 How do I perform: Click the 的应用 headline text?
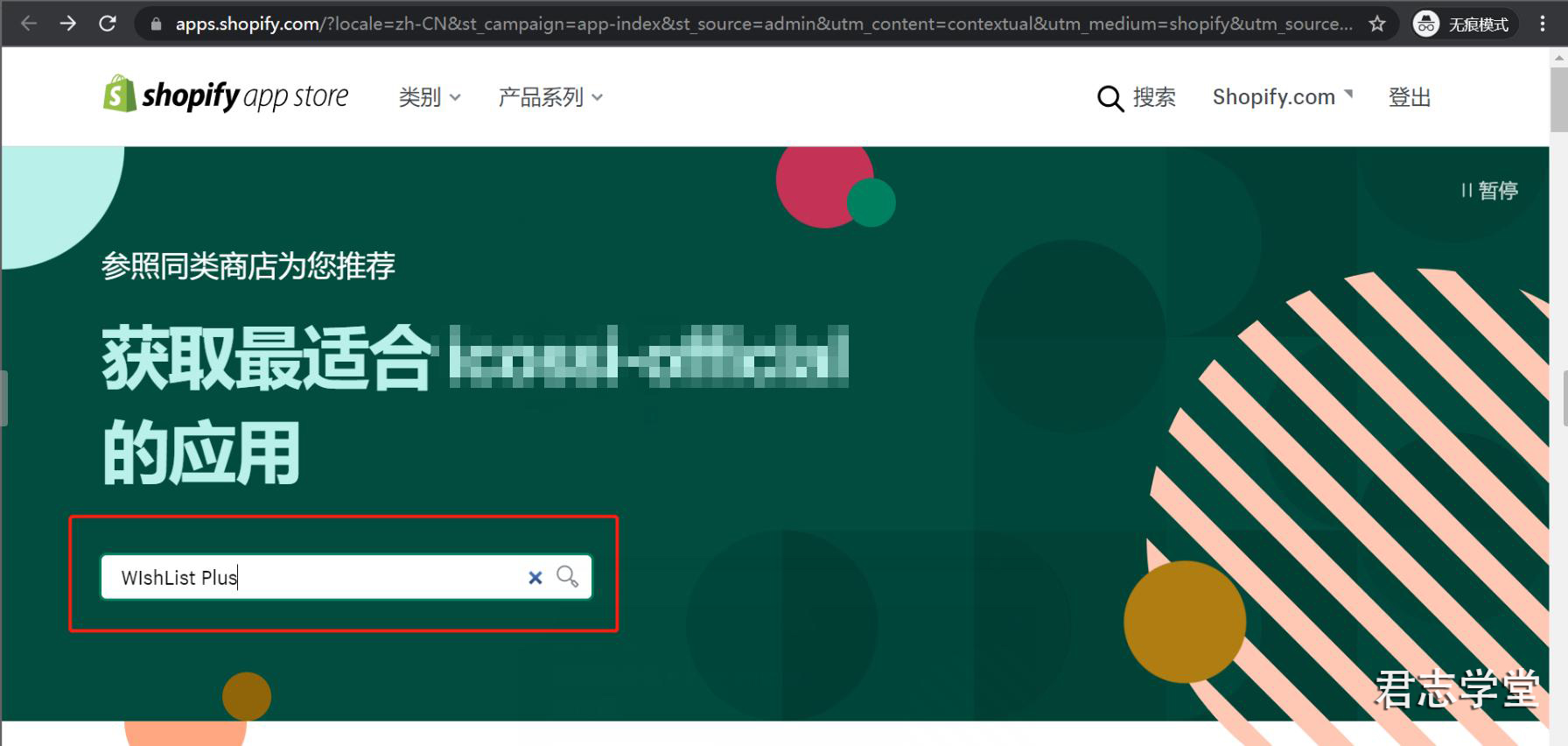click(201, 452)
